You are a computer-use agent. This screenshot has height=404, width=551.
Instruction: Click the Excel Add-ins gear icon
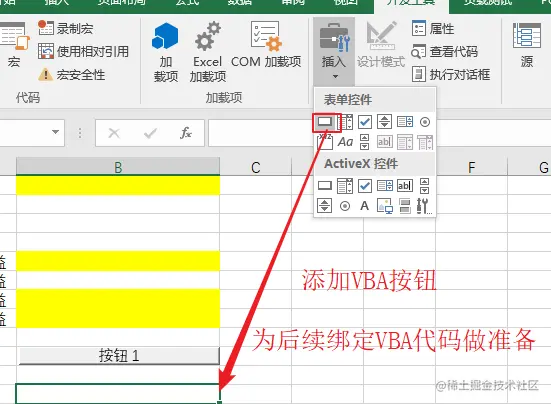[x=208, y=36]
